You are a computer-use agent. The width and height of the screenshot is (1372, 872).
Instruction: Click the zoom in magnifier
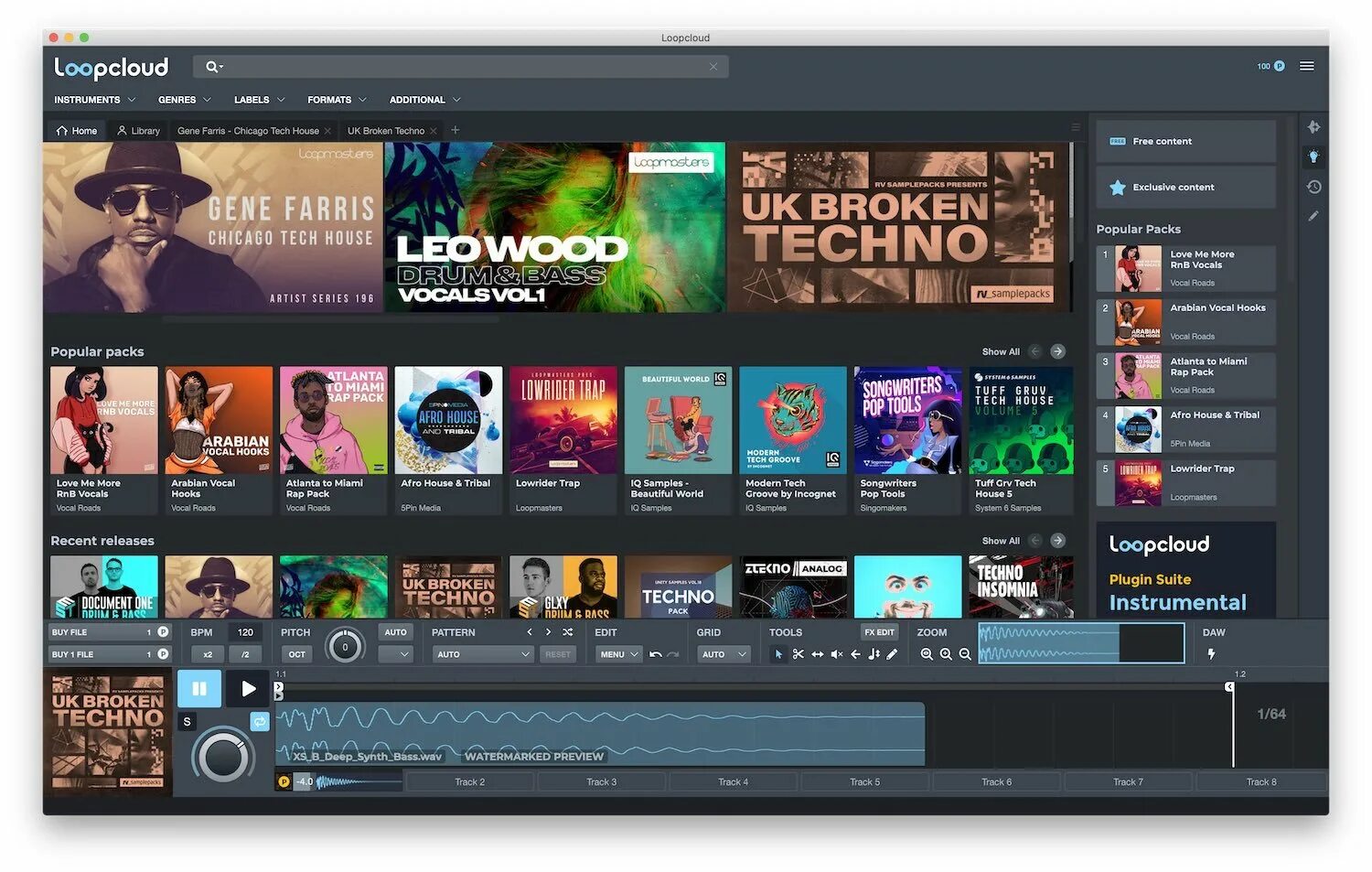tap(946, 654)
